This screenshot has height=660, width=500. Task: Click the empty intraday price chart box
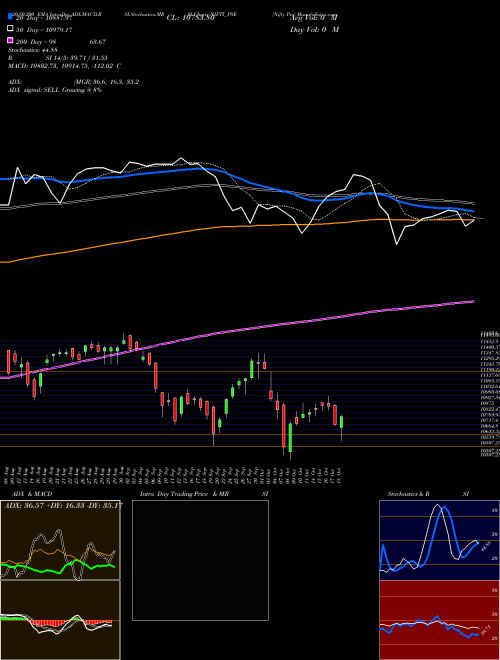click(200, 560)
